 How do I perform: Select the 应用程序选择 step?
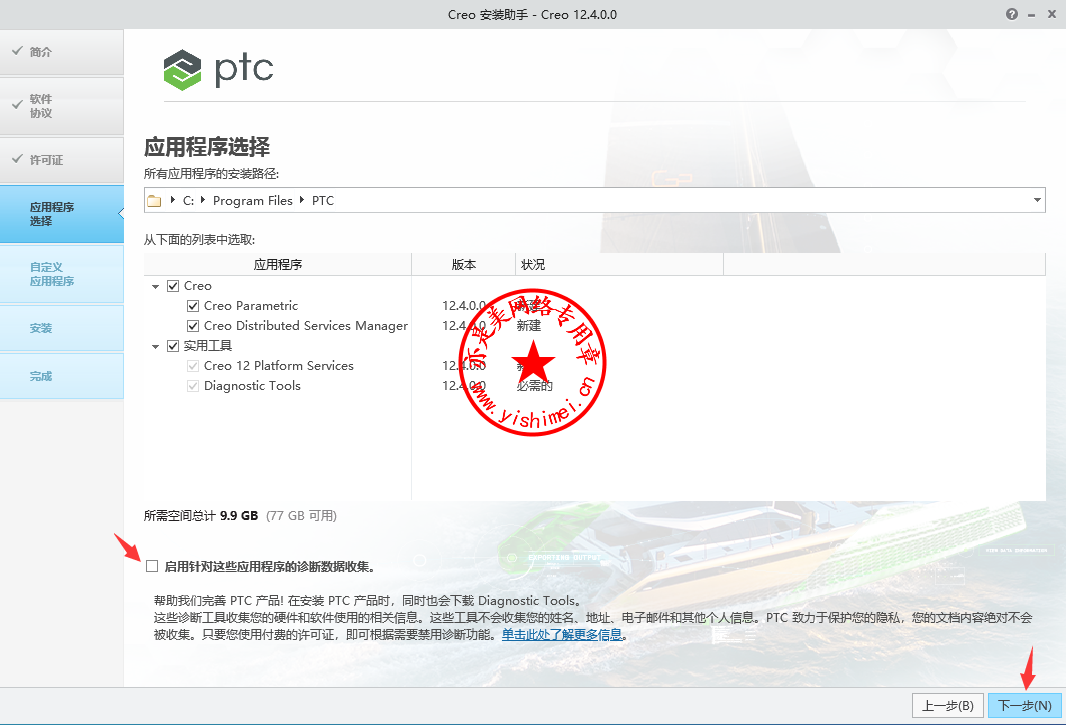click(x=62, y=214)
